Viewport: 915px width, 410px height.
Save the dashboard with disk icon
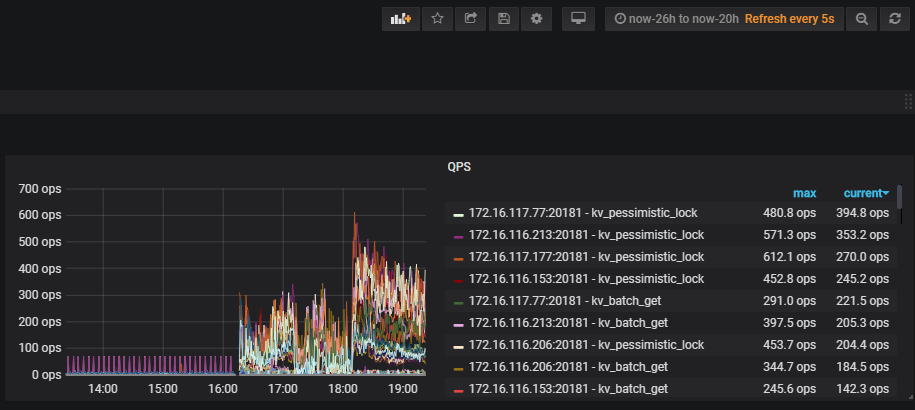504,19
